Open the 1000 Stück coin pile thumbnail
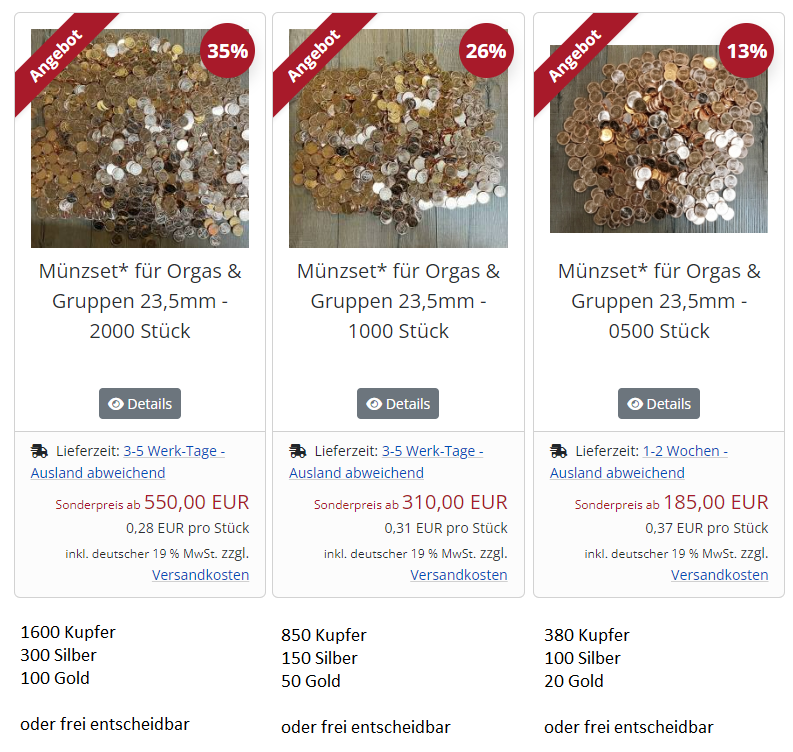Image resolution: width=793 pixels, height=752 pixels. 398,139
